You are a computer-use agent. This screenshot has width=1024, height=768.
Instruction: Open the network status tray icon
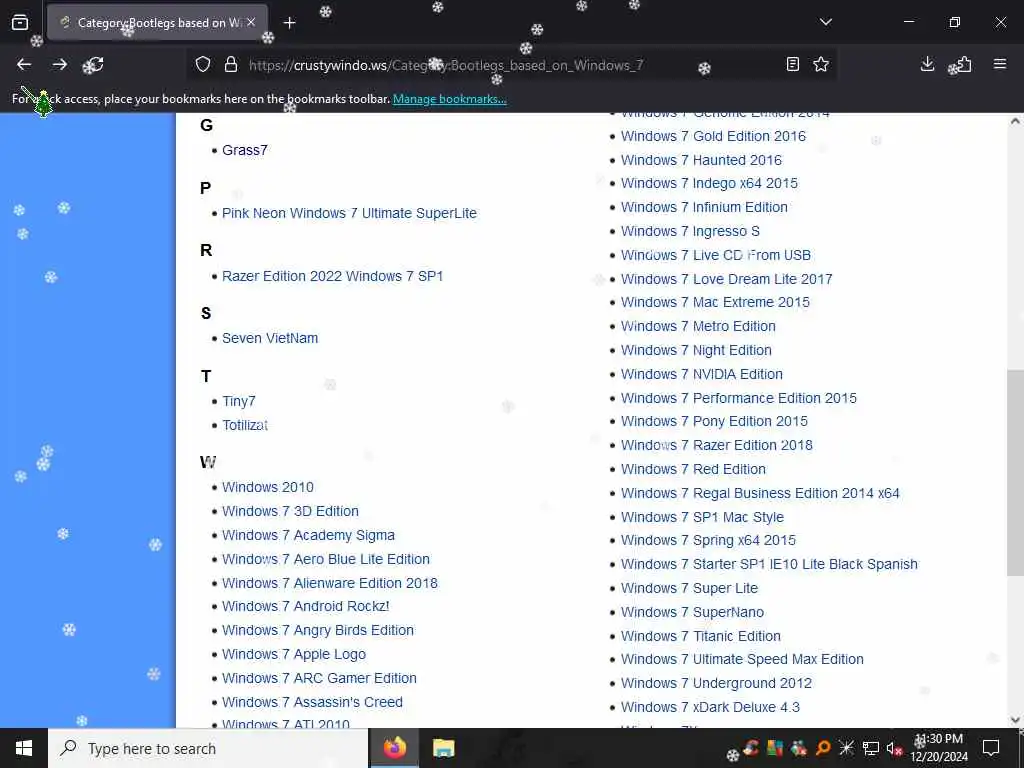click(x=871, y=748)
